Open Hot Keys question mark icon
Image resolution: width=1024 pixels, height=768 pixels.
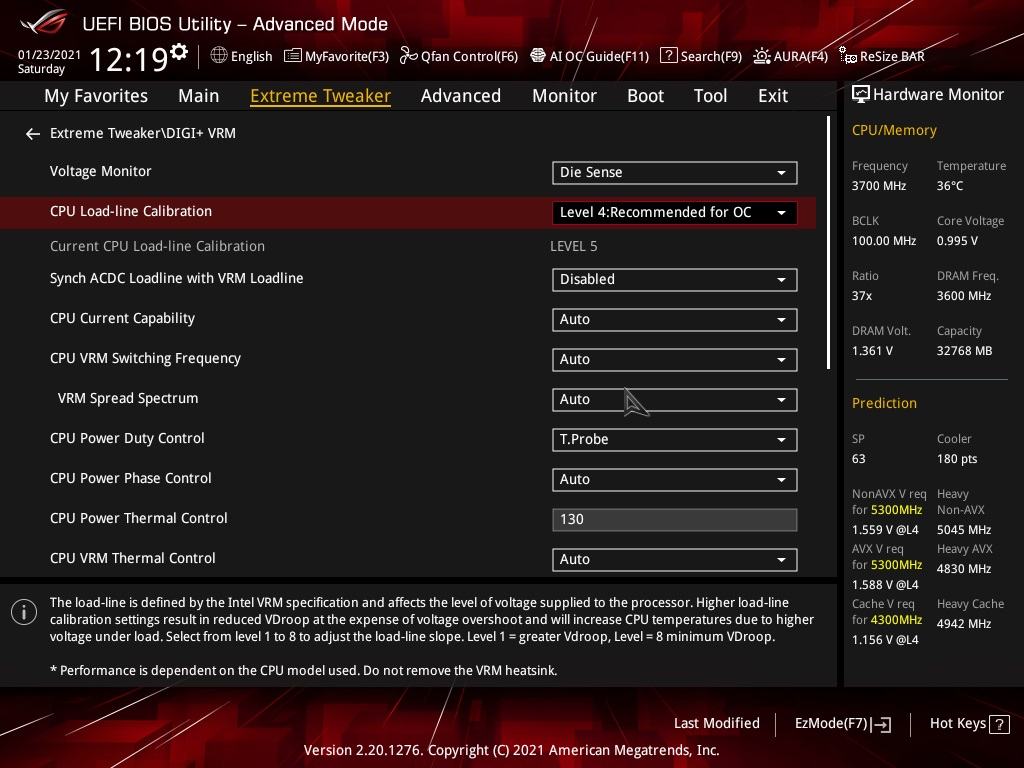[999, 724]
